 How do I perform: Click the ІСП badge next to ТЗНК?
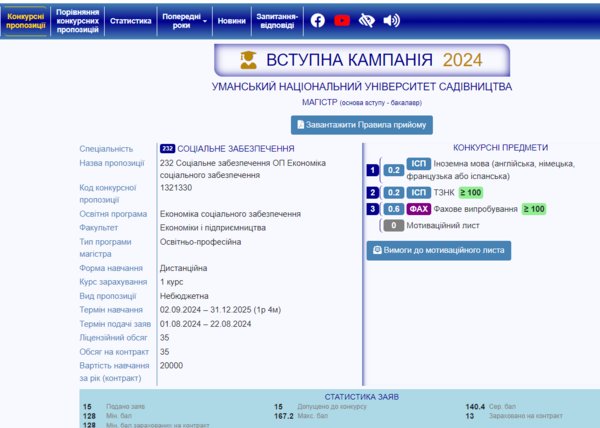pos(420,192)
